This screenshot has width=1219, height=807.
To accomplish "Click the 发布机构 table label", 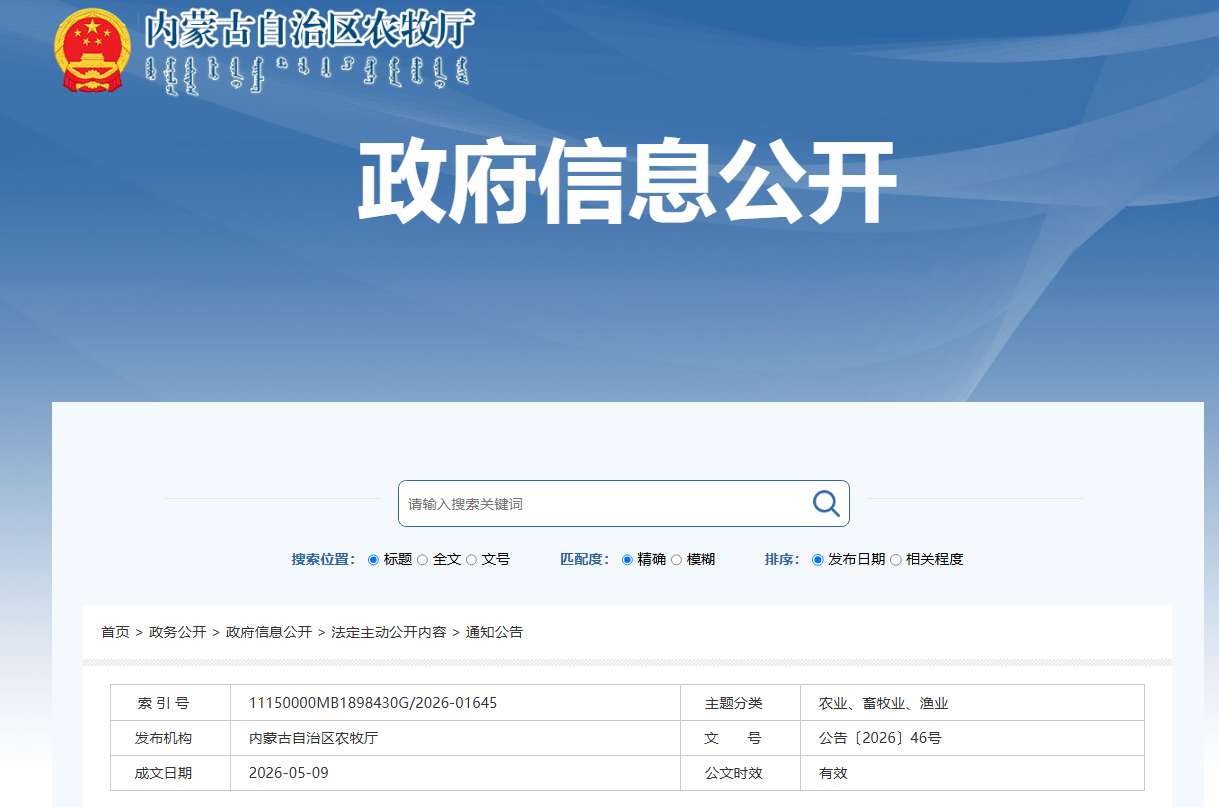I will coord(163,738).
